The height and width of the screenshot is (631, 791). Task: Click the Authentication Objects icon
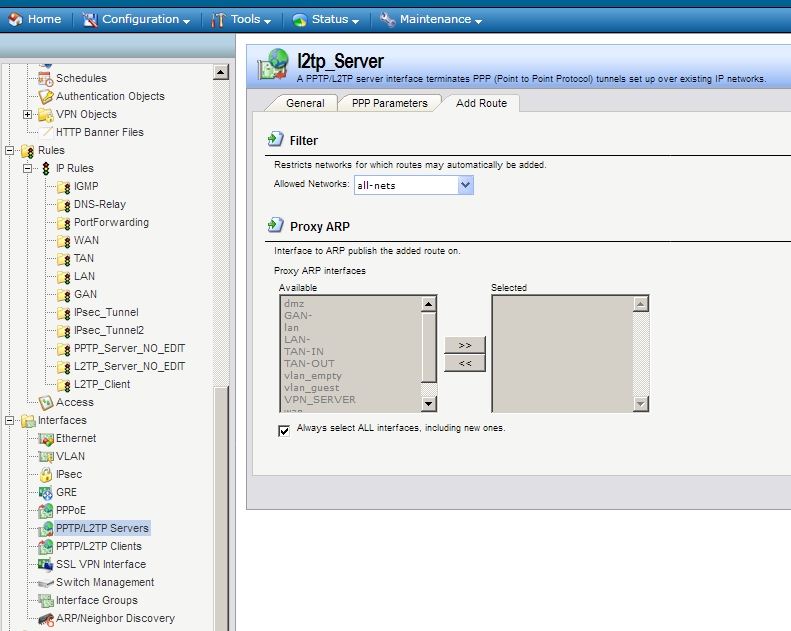(x=46, y=96)
